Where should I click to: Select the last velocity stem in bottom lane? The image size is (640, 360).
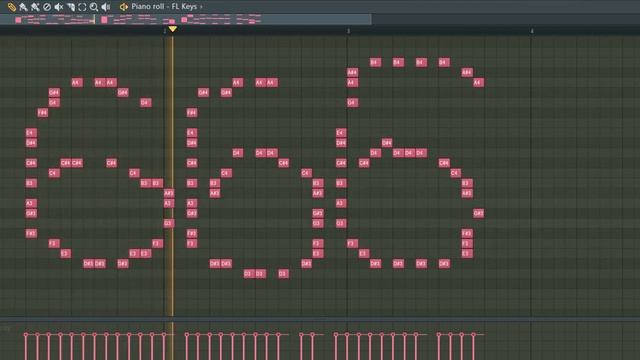click(473, 347)
